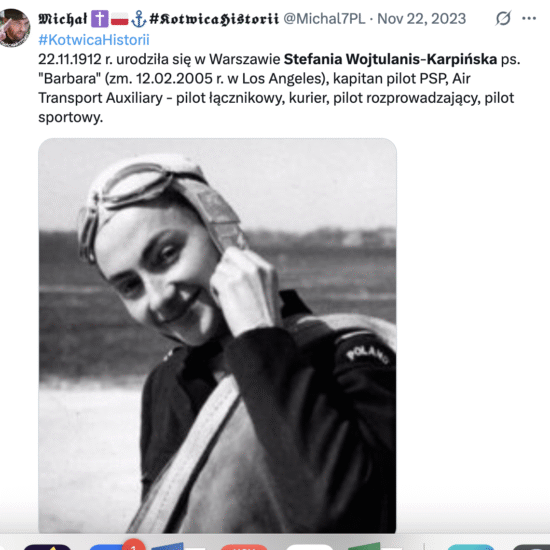Open the dark gray dock icon at right

coord(531,547)
